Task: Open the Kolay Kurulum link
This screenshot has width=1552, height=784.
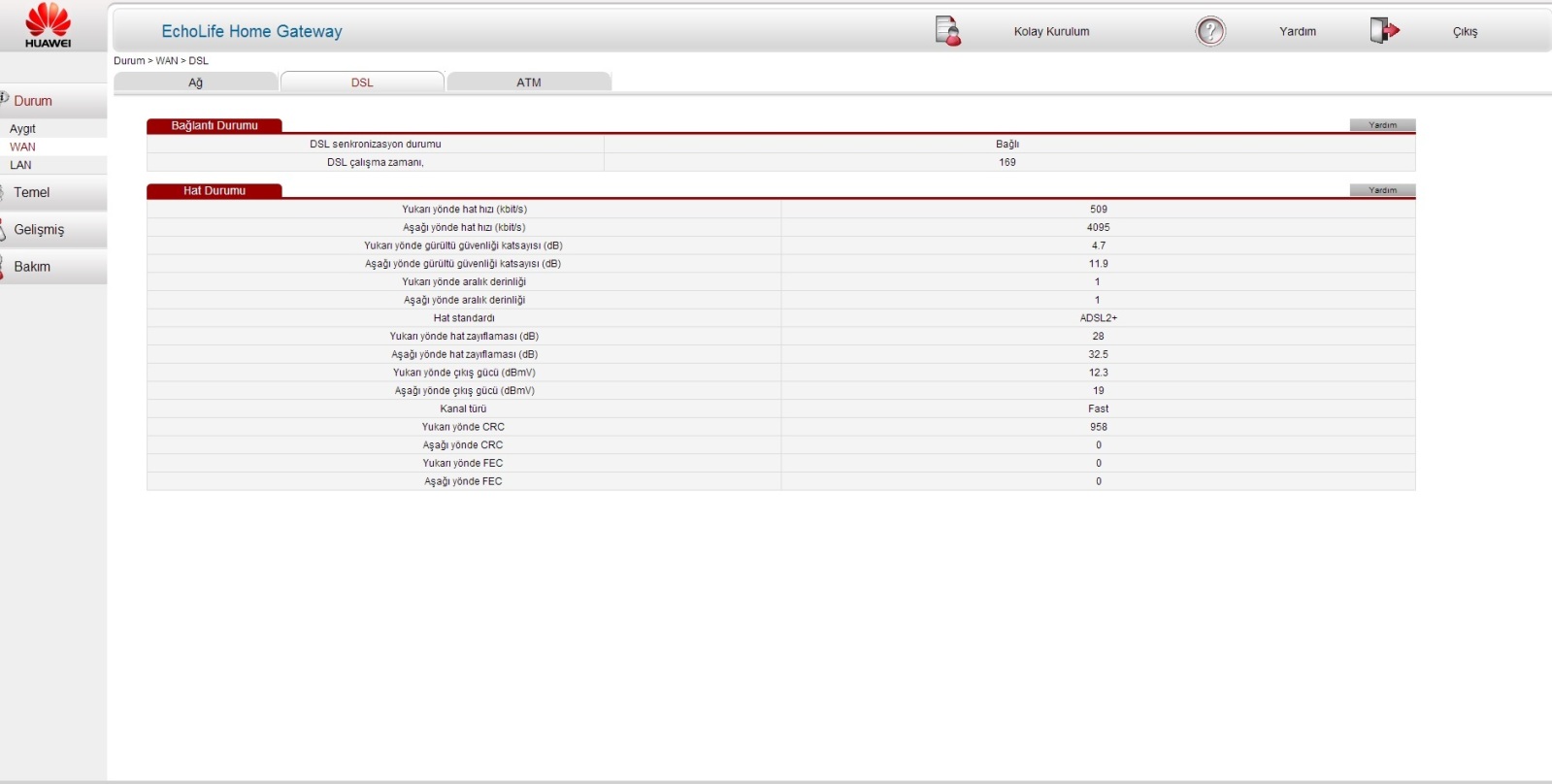Action: coord(1051,32)
